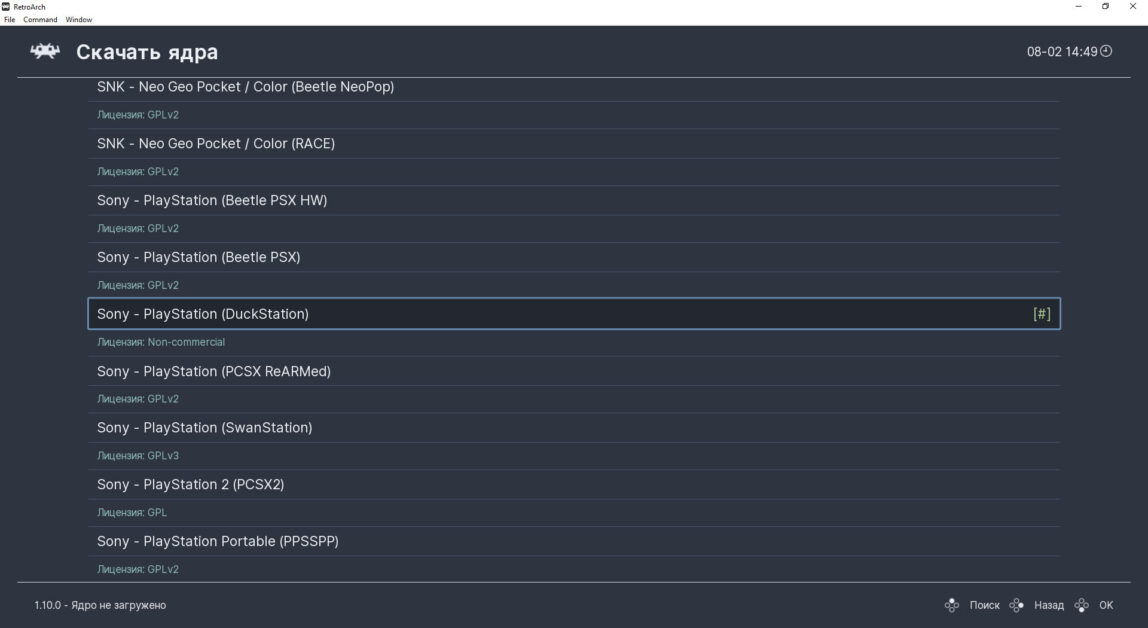This screenshot has height=628, width=1148.
Task: Select SNK - Neo Geo Pocket (RACE) core
Action: click(x=216, y=143)
